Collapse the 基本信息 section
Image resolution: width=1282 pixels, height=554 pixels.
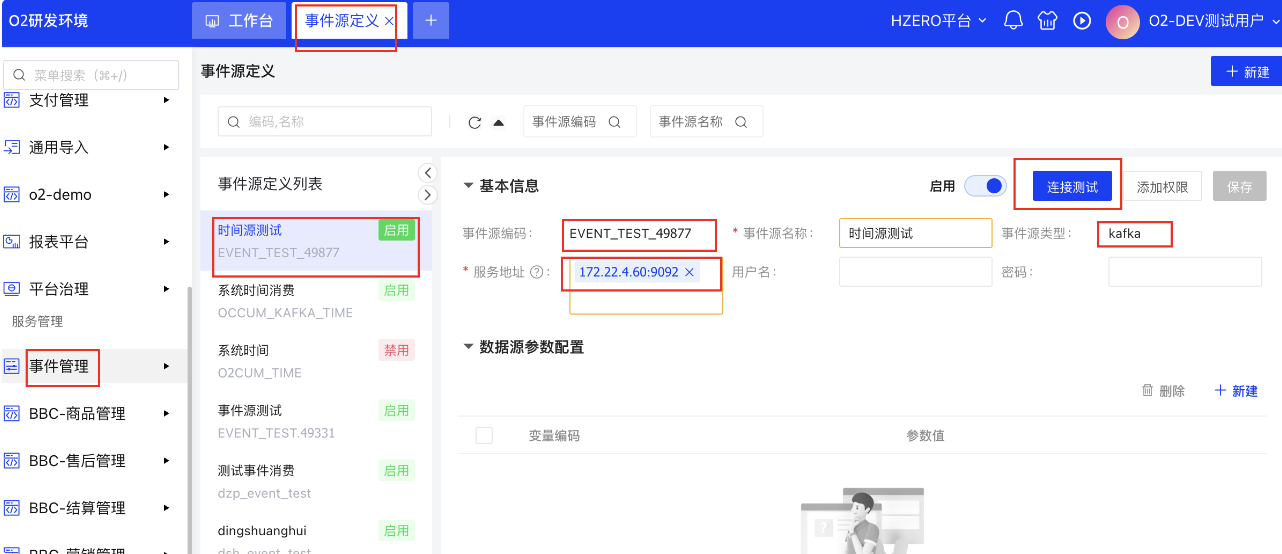coord(468,186)
